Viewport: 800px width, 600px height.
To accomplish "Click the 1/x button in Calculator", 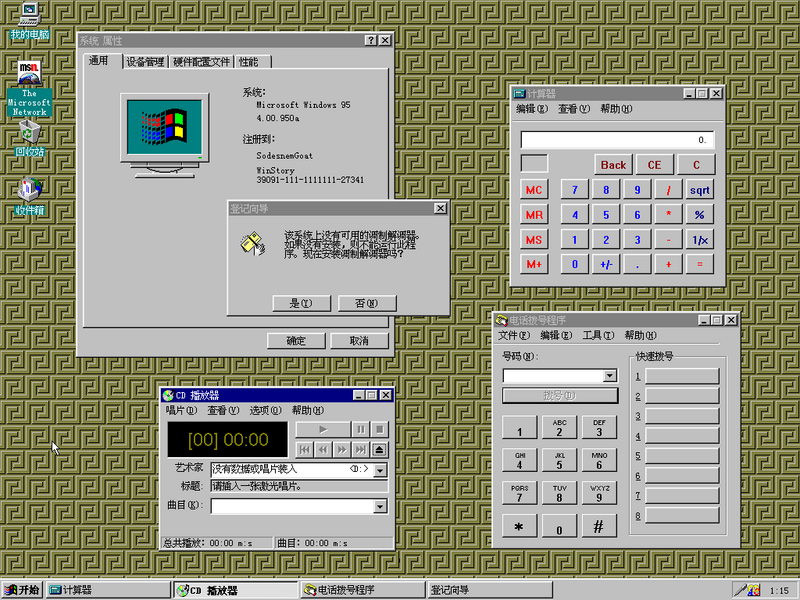I will click(x=699, y=240).
